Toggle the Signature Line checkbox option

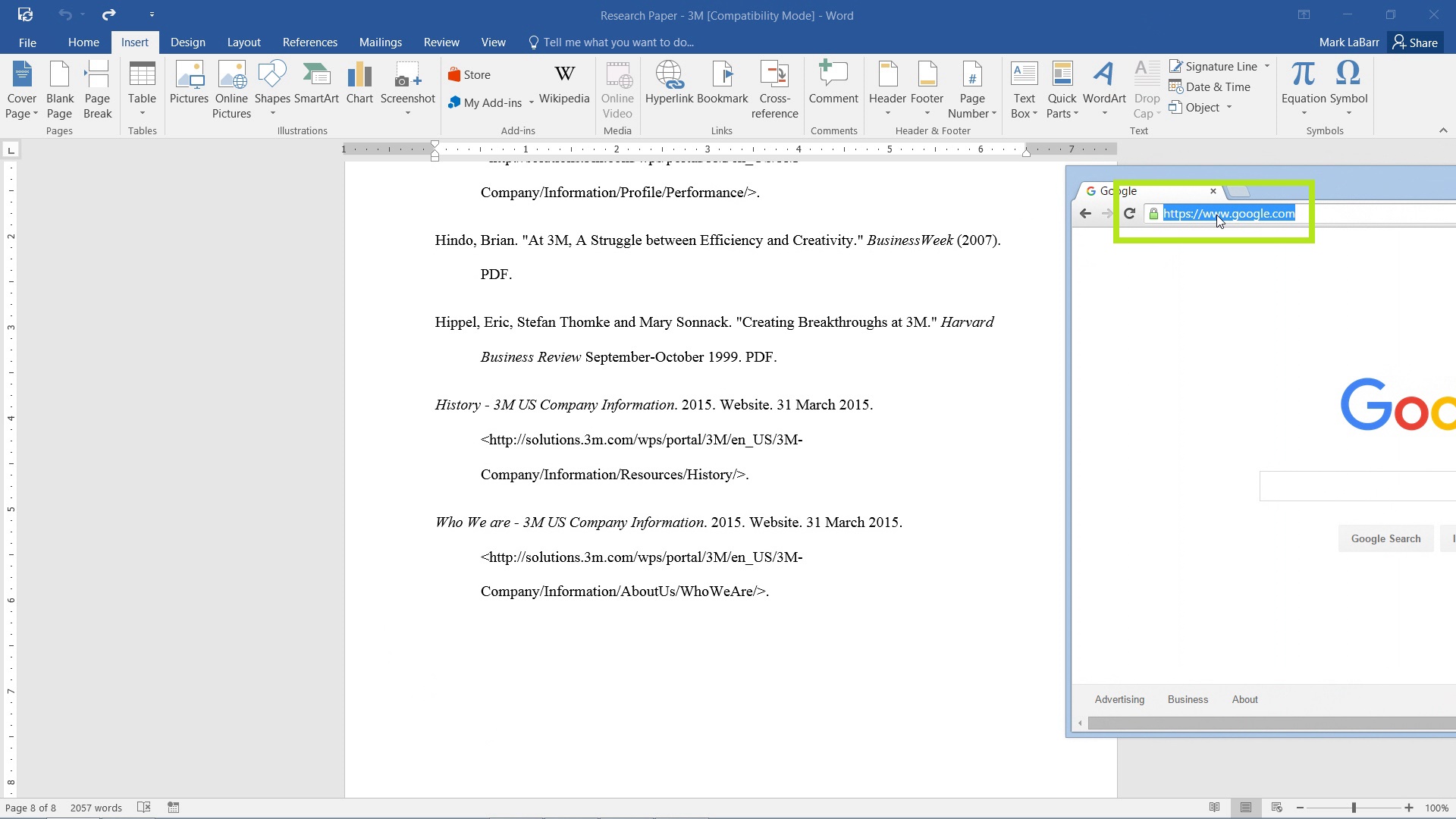1222,66
